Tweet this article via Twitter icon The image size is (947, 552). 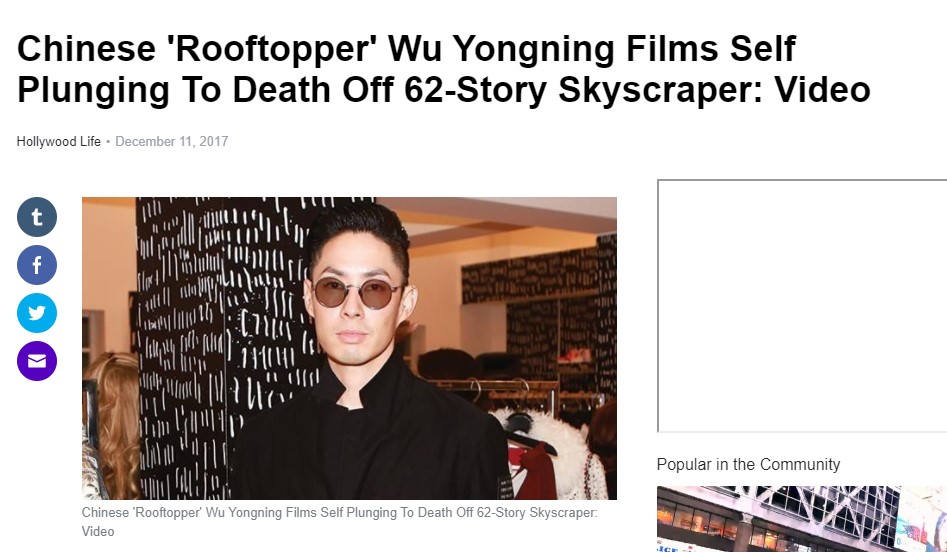coord(37,313)
